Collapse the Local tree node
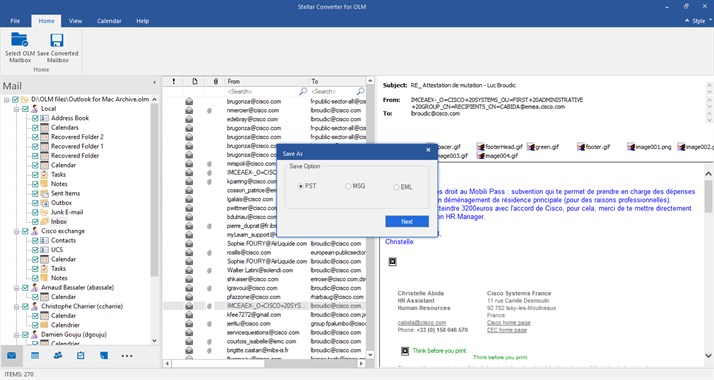714x380 pixels. (x=16, y=109)
